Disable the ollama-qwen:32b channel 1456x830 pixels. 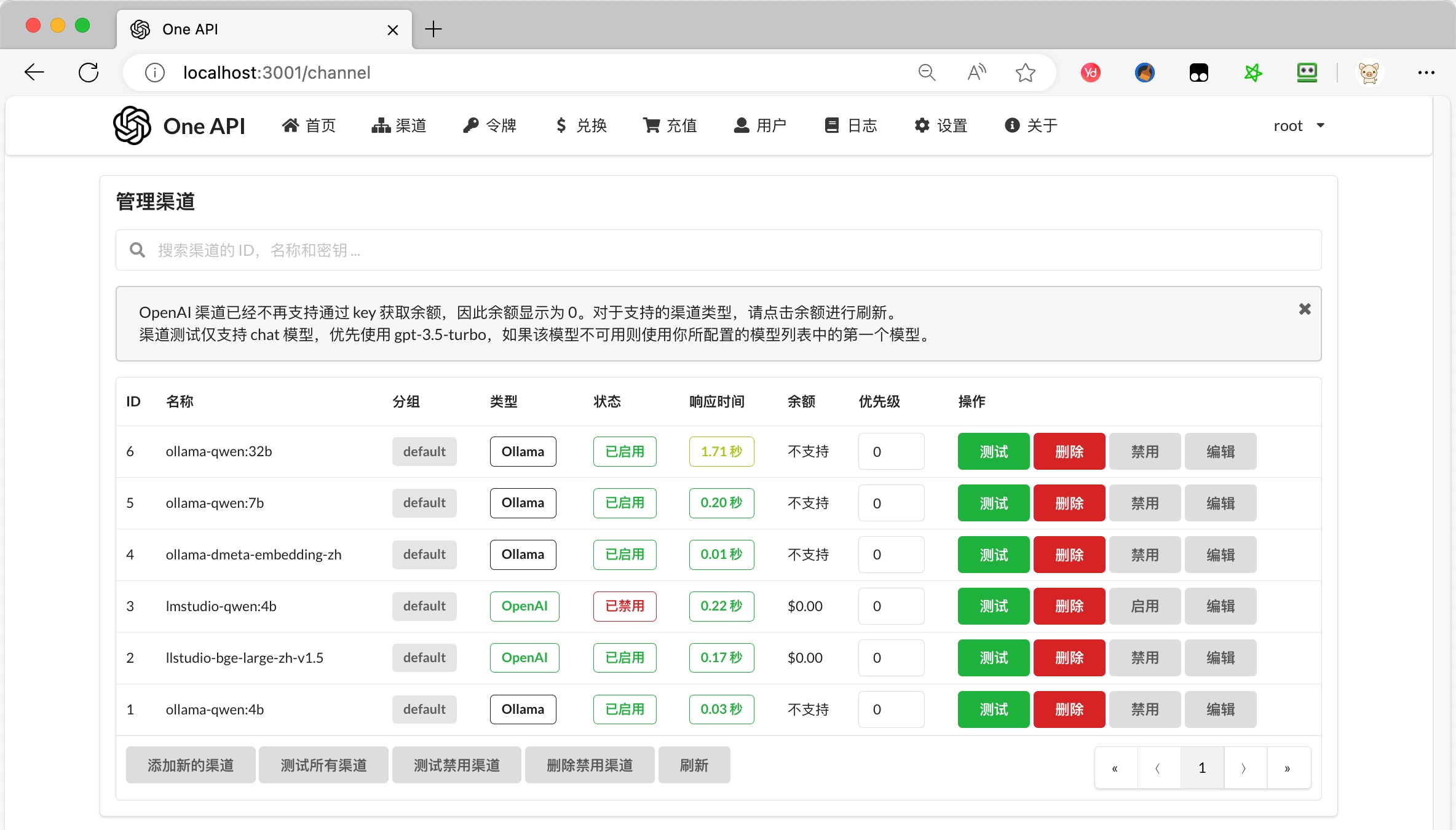point(1145,451)
